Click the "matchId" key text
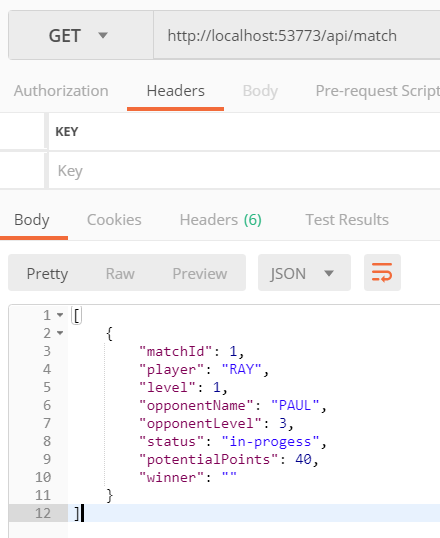Image resolution: width=440 pixels, height=538 pixels. coord(176,351)
